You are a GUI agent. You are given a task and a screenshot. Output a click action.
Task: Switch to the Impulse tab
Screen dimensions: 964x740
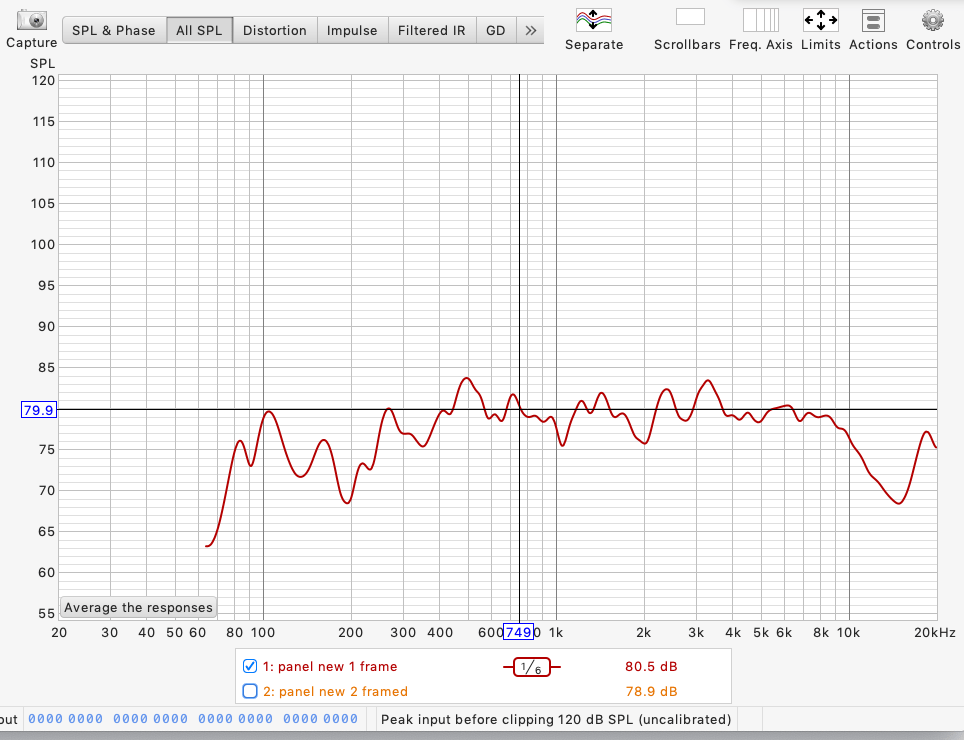tap(352, 30)
